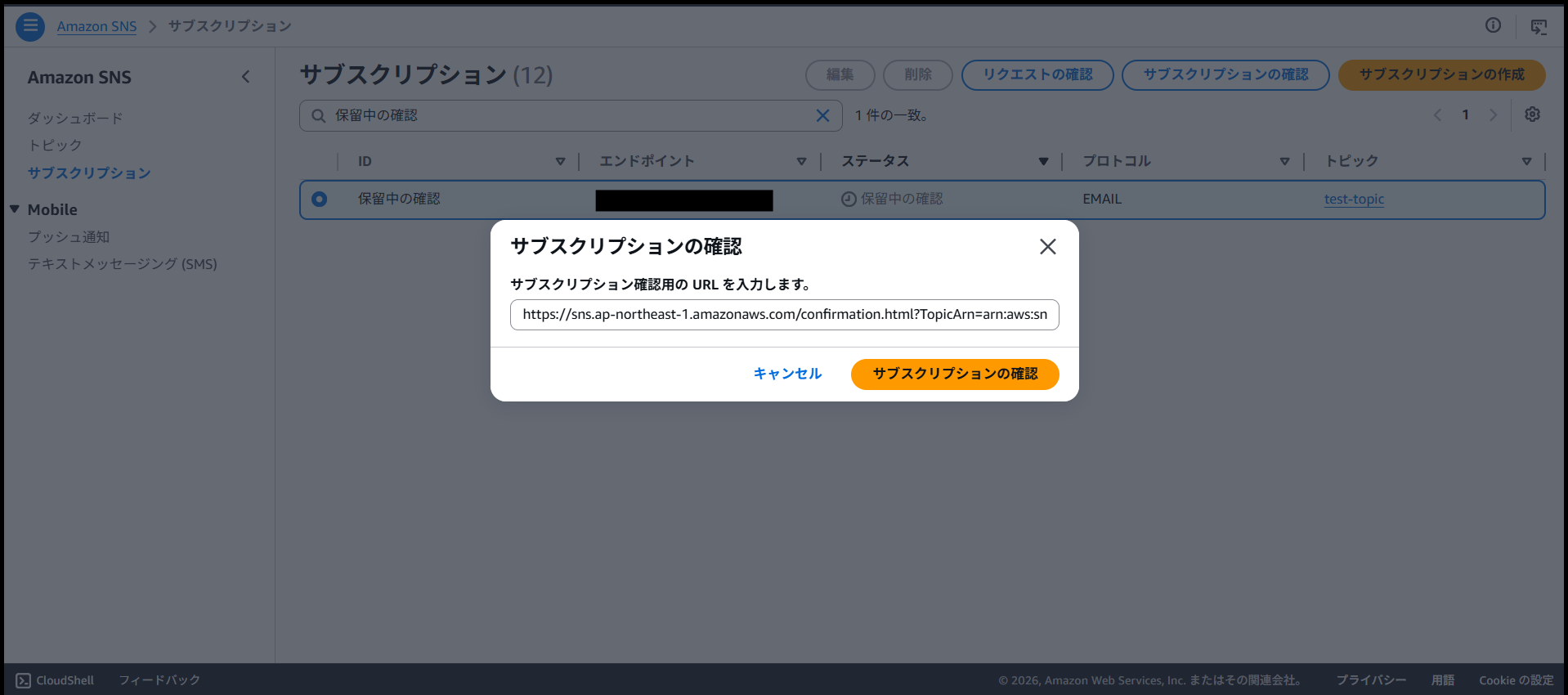Screen dimensions: 1568x695
Task: Open ダッシュボード in sidebar
Action: coord(75,118)
